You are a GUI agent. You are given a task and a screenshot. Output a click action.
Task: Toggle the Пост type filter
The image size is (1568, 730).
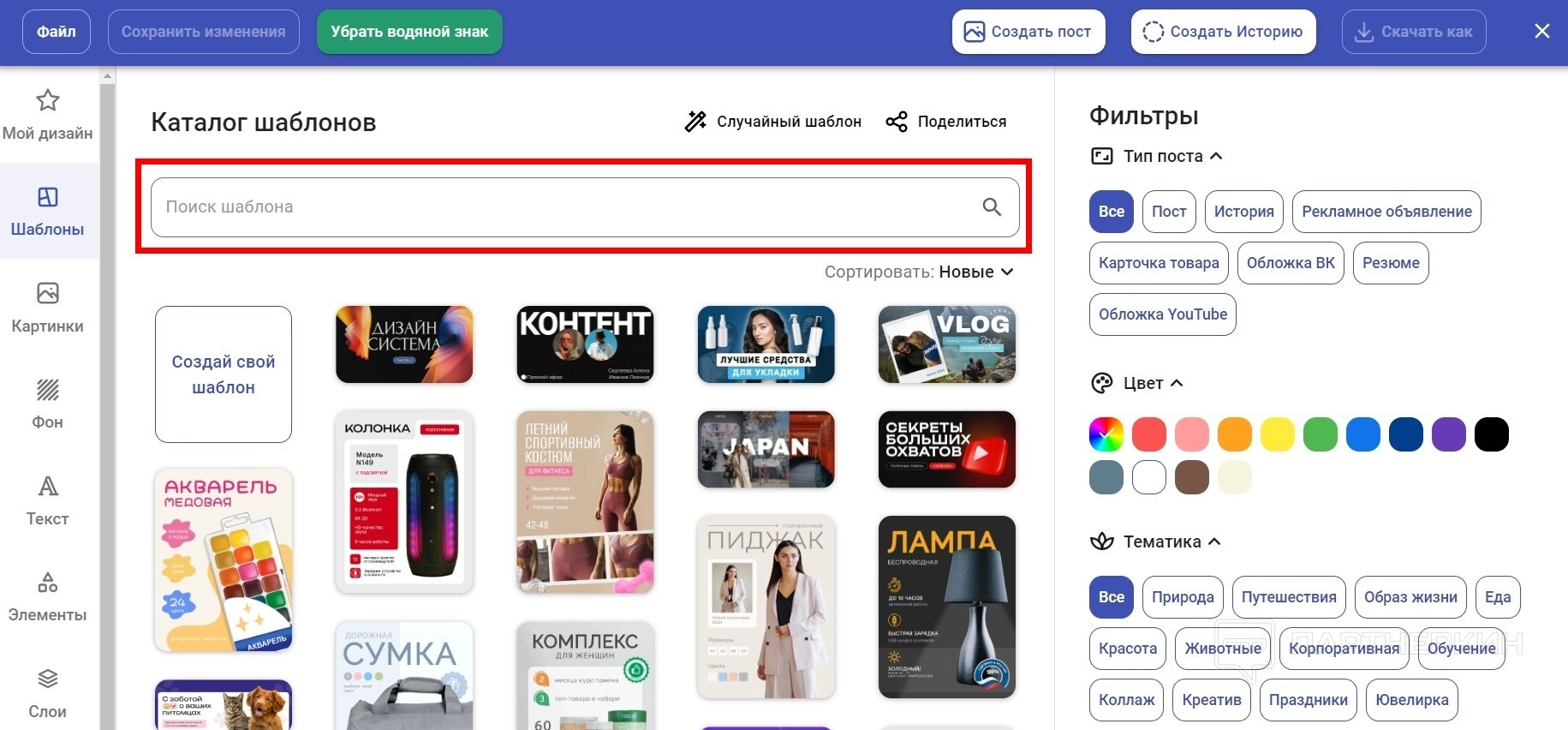click(x=1169, y=212)
